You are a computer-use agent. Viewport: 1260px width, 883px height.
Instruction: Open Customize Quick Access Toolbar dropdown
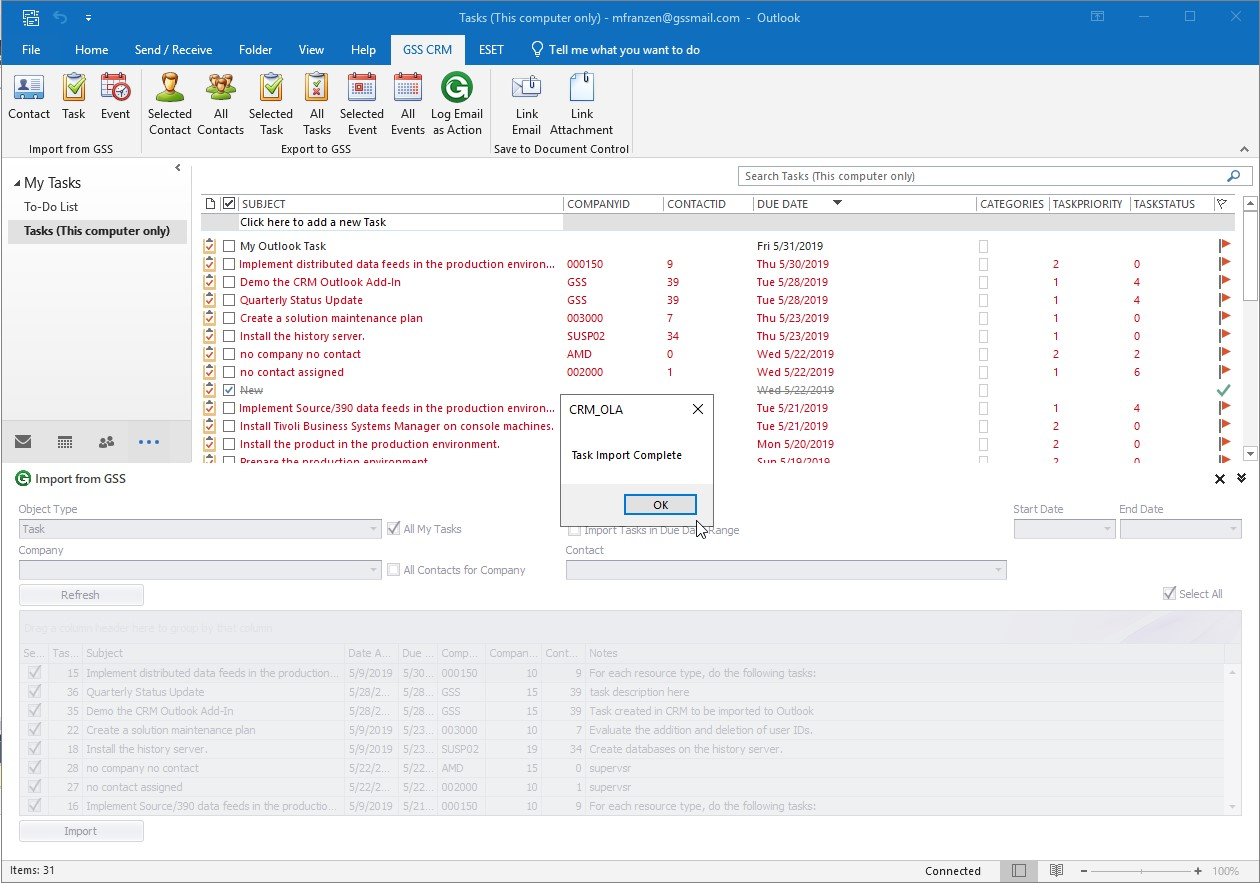coord(88,18)
